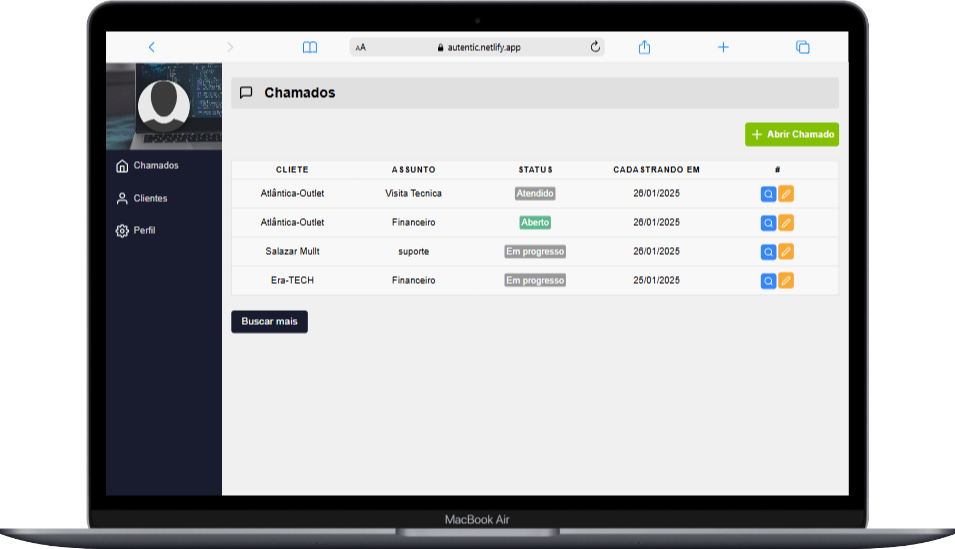Open Perfil in the sidebar
955x549 pixels.
144,230
